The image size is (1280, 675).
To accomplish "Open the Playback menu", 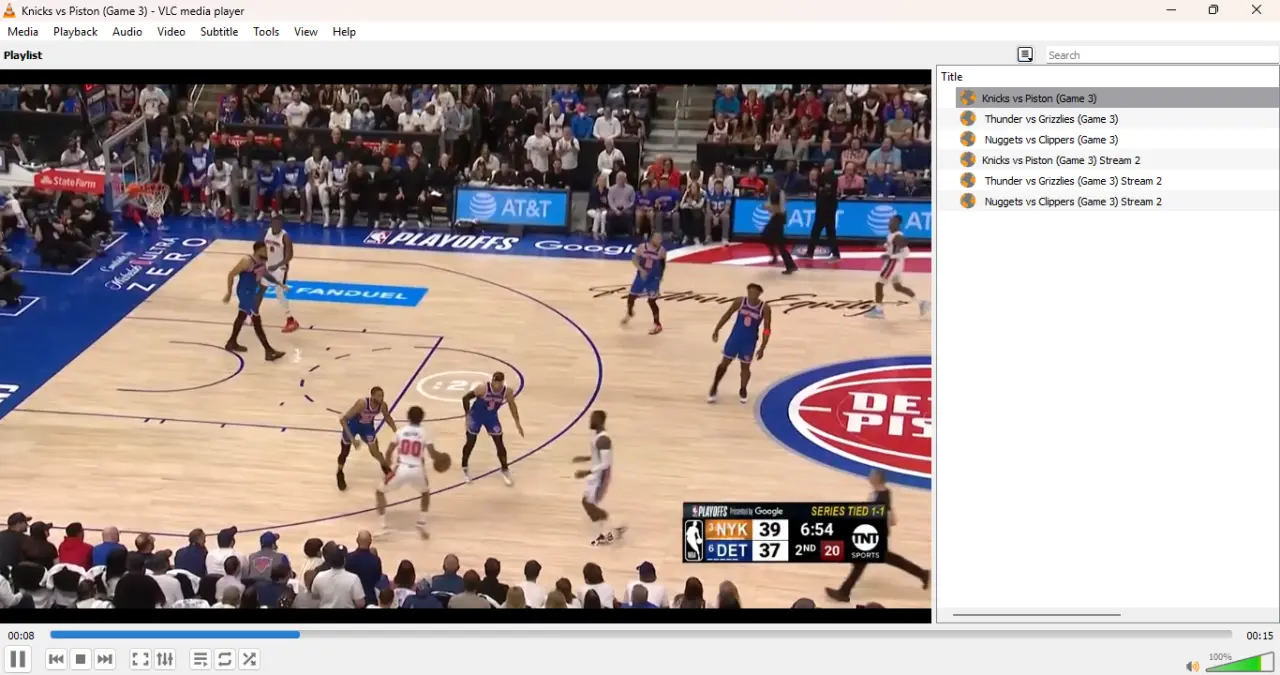I will tap(75, 32).
